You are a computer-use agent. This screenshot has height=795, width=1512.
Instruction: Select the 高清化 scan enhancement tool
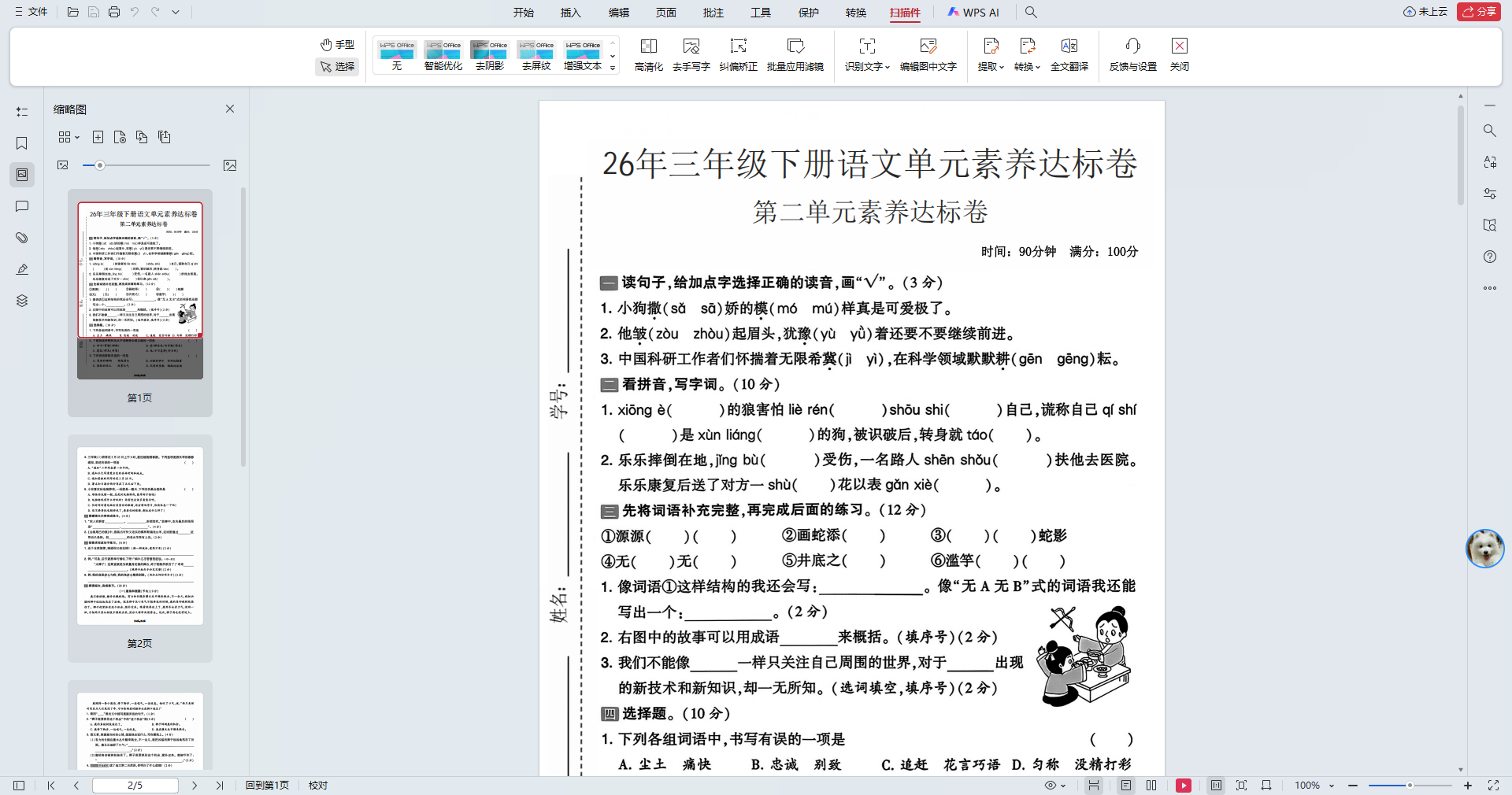click(647, 54)
